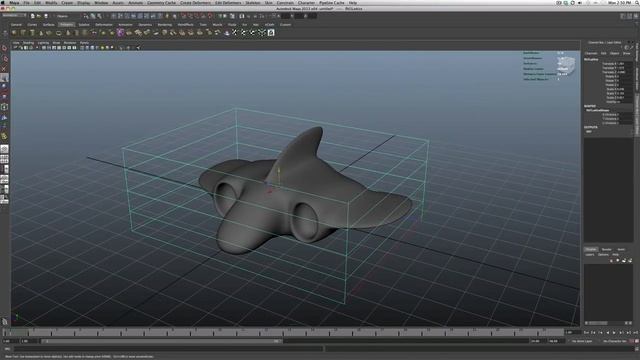Switch to the Deformation shelf tab
The height and width of the screenshot is (360, 640).
pyautogui.click(x=104, y=24)
